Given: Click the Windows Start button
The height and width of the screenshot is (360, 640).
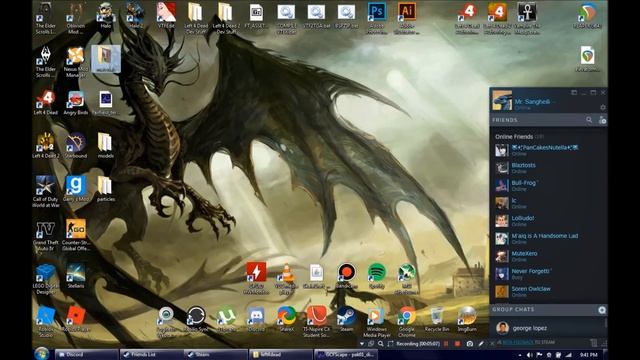Looking at the screenshot, I should 42,354.
